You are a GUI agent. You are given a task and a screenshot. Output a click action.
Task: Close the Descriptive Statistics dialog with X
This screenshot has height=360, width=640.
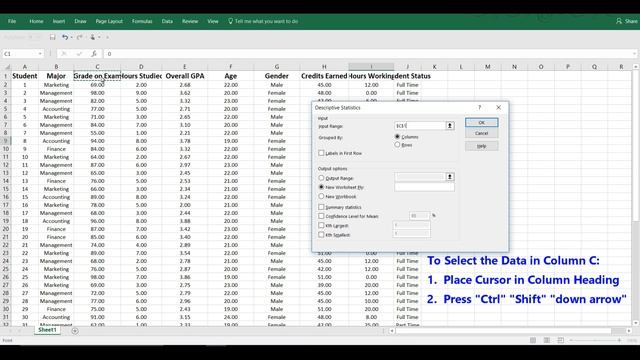[498, 107]
